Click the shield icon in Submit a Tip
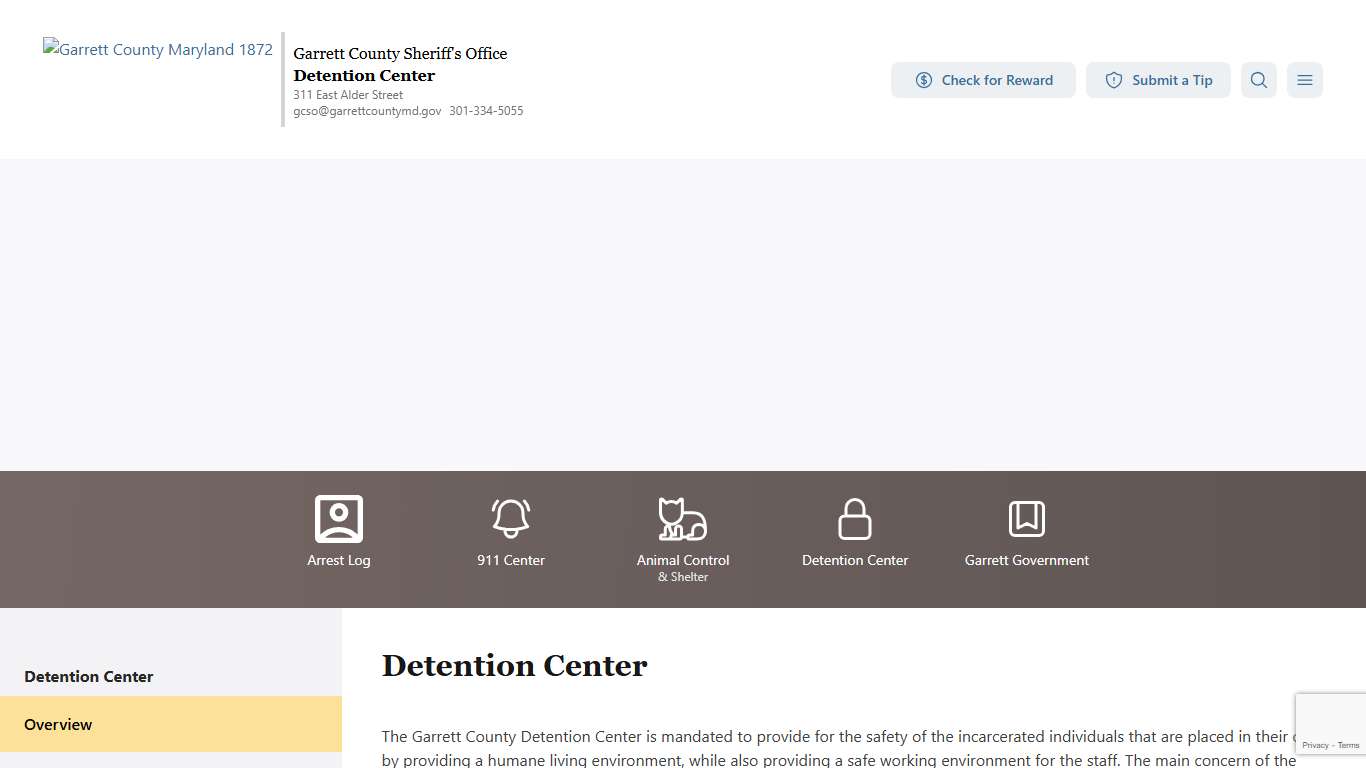Screen dimensions: 1366x768 [x=1113, y=80]
